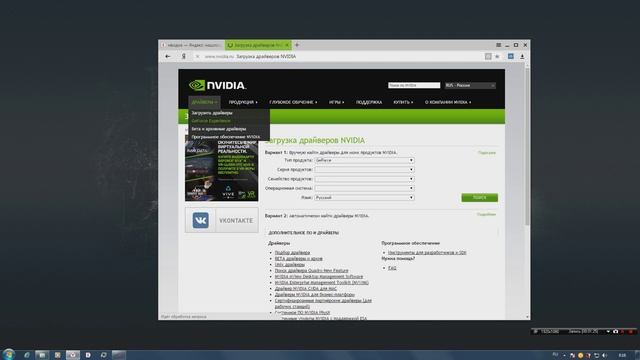Viewport: 640px width, 360px height.
Task: Expand the Тип продукта dropdown
Action: tap(364, 160)
